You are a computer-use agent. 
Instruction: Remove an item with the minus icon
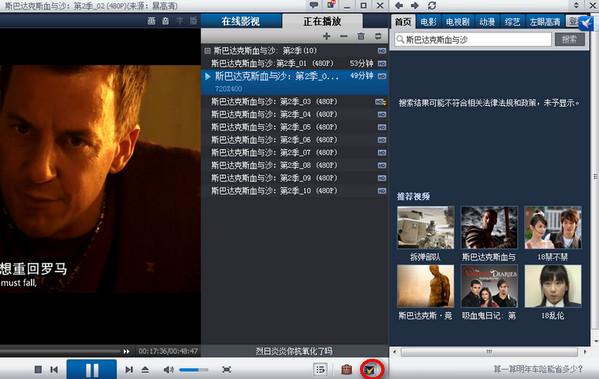click(343, 36)
